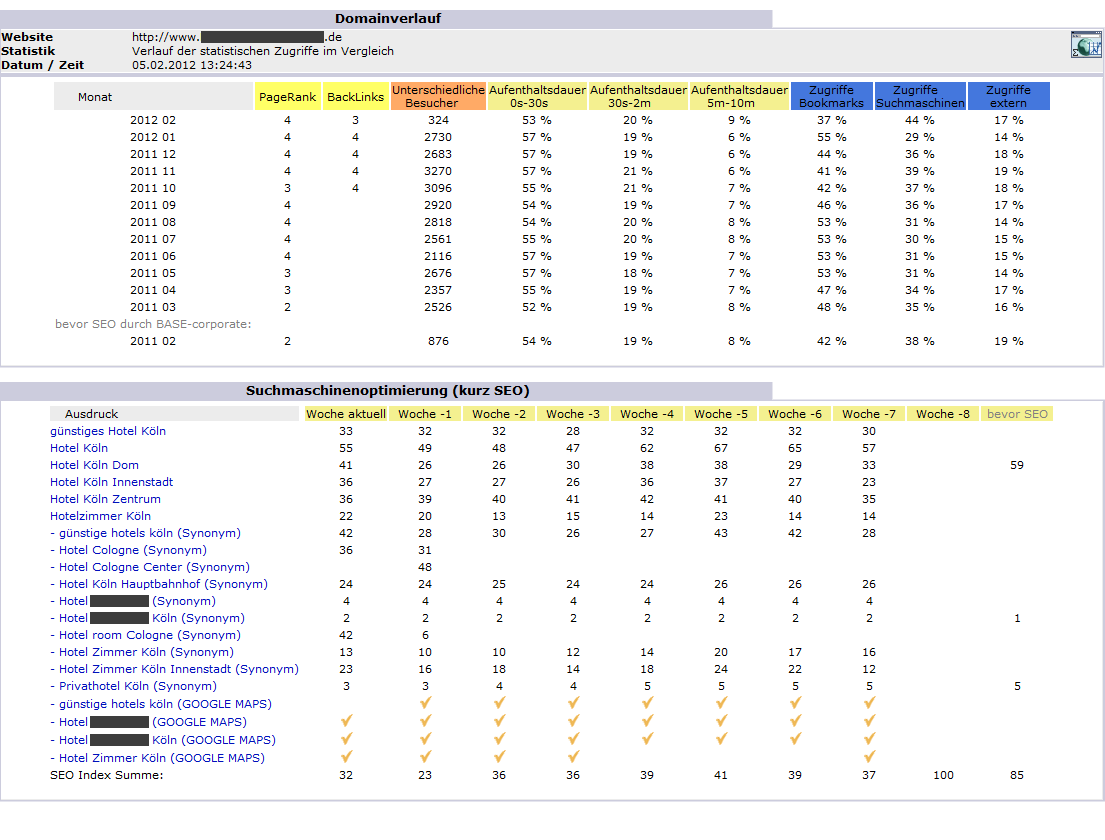The height and width of the screenshot is (840, 1105).
Task: Select the "Domainverlauf" section title
Action: (387, 19)
